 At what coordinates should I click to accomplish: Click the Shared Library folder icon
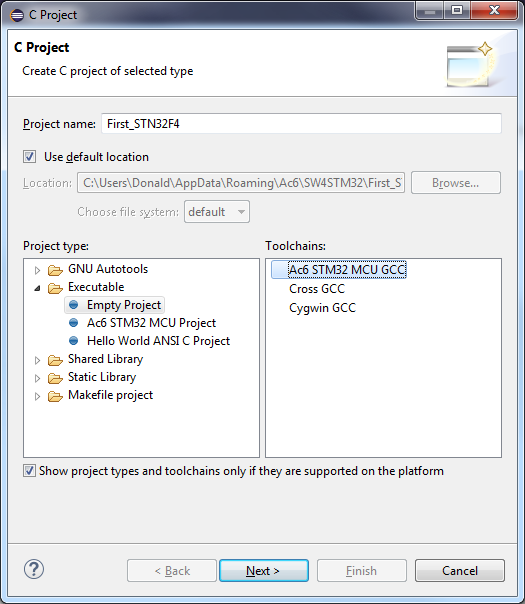[55, 360]
